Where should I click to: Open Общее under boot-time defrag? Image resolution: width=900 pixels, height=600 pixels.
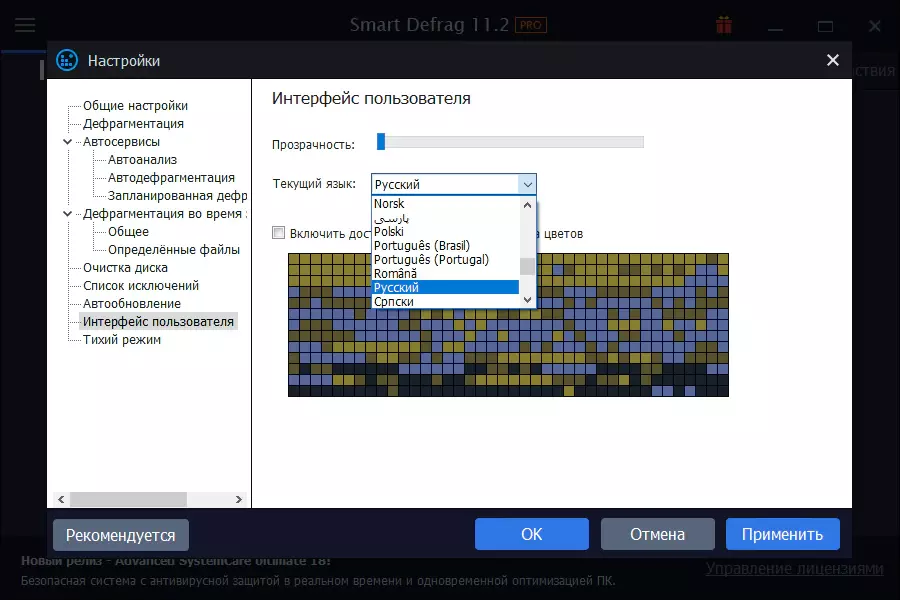click(128, 231)
